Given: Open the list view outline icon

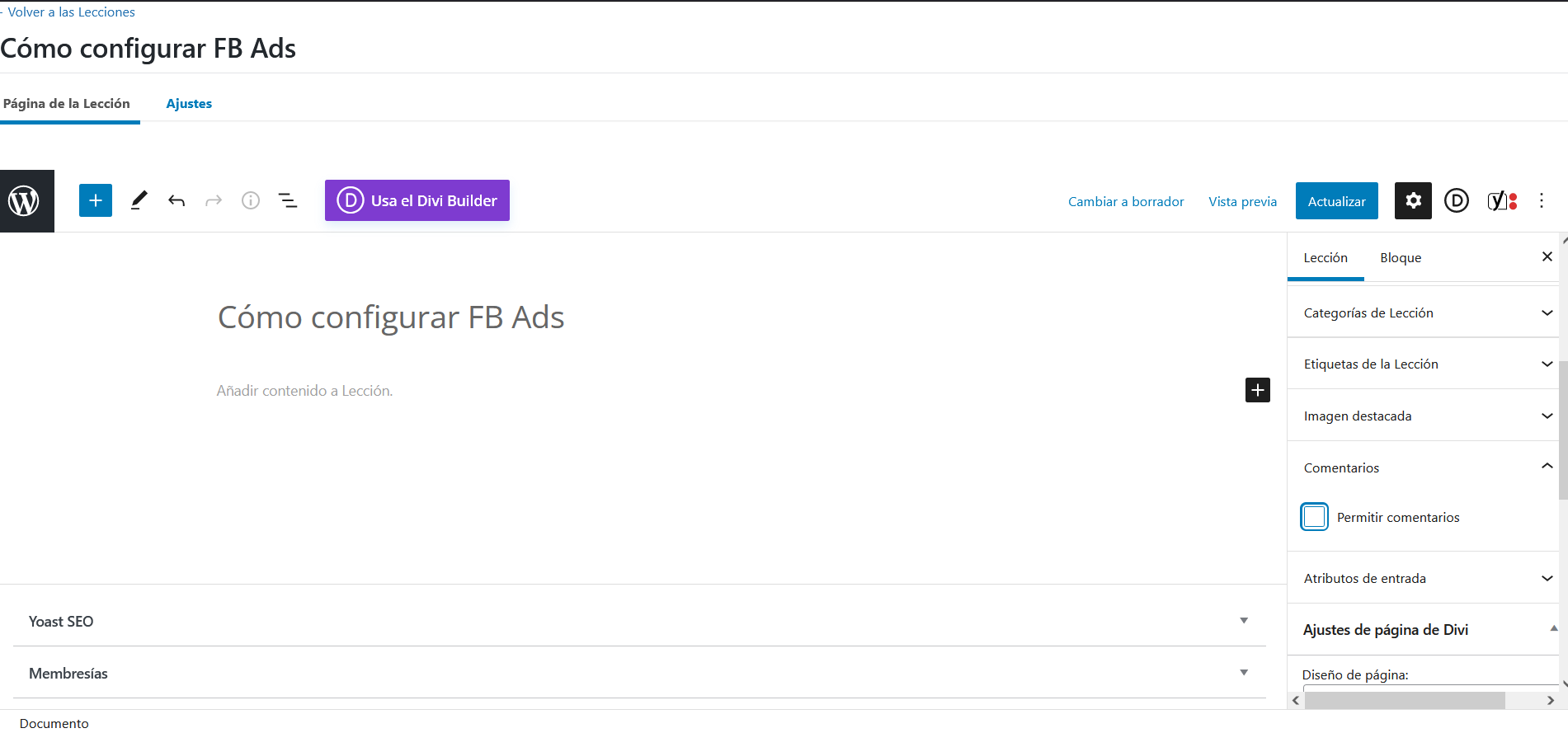Looking at the screenshot, I should [288, 200].
